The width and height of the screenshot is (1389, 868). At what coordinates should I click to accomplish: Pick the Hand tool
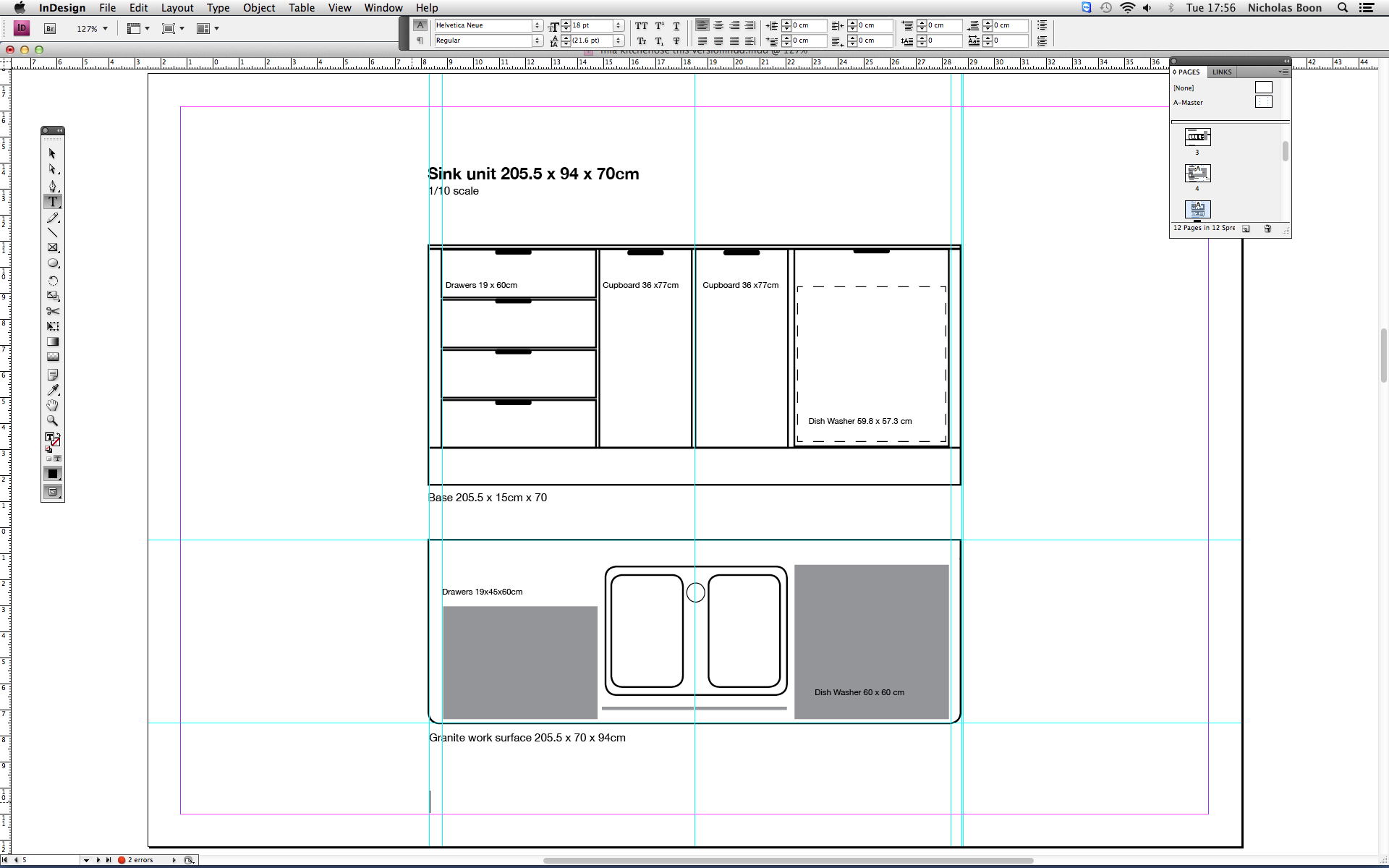tap(52, 405)
